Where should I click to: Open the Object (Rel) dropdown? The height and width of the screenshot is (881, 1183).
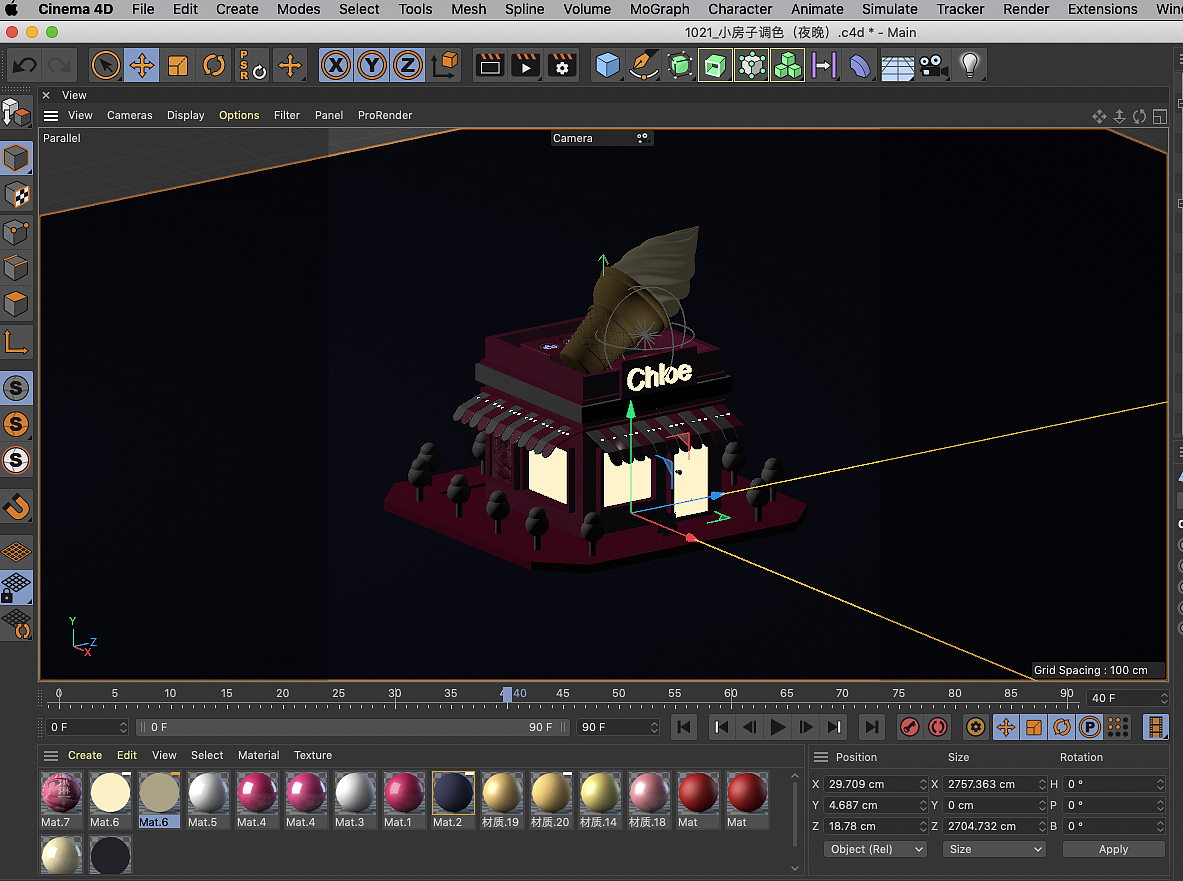coord(875,849)
